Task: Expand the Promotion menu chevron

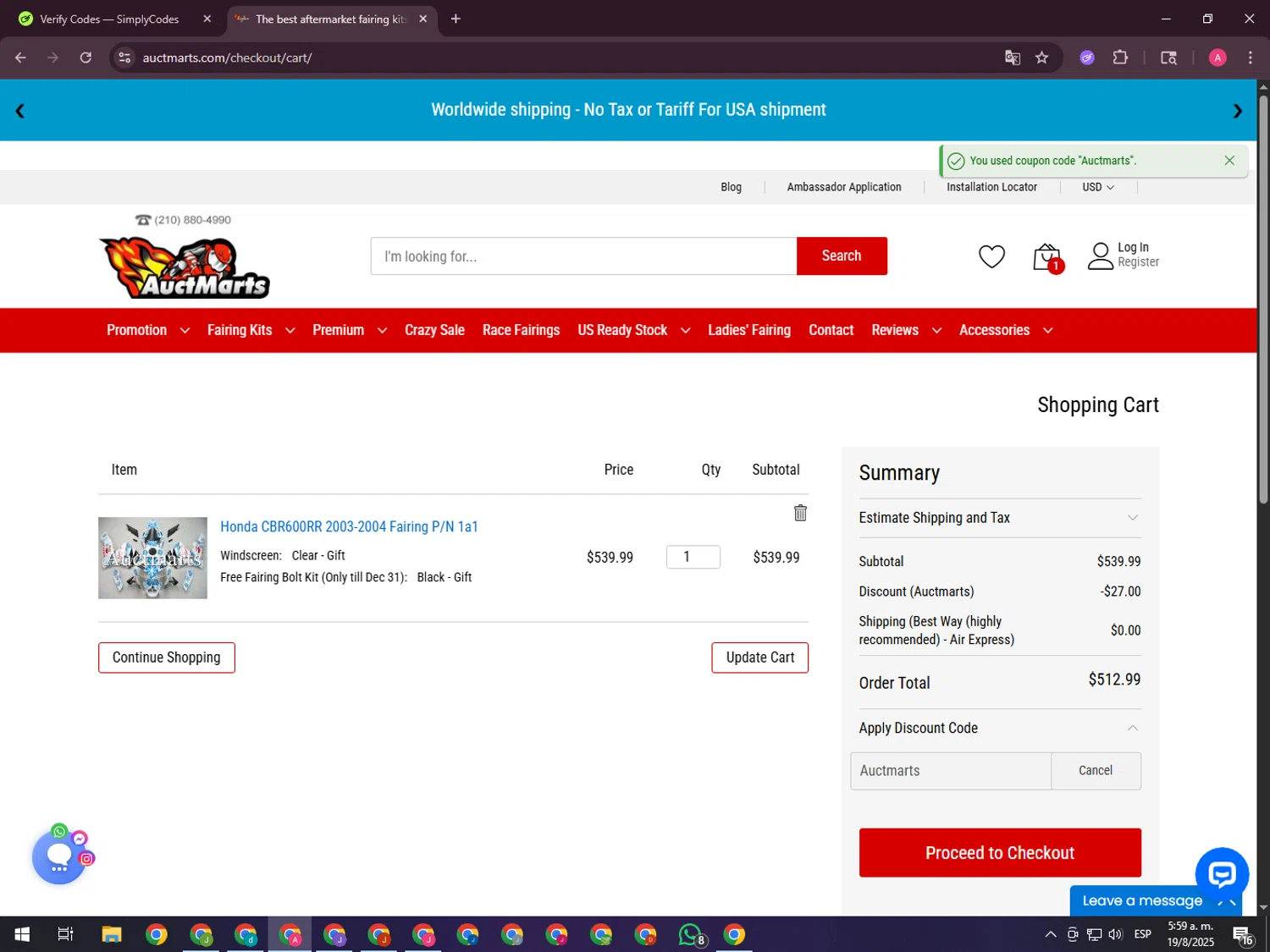Action: click(x=185, y=331)
